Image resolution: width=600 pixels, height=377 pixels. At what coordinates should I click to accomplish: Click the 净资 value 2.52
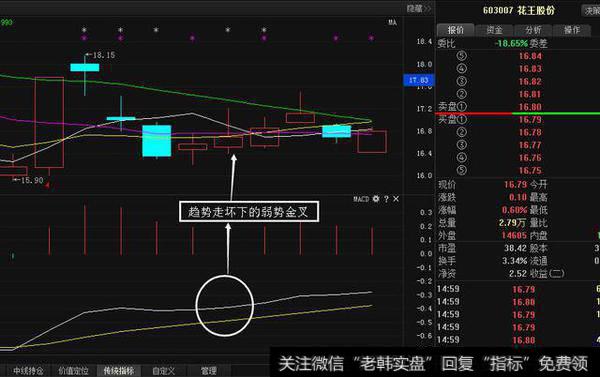518,274
